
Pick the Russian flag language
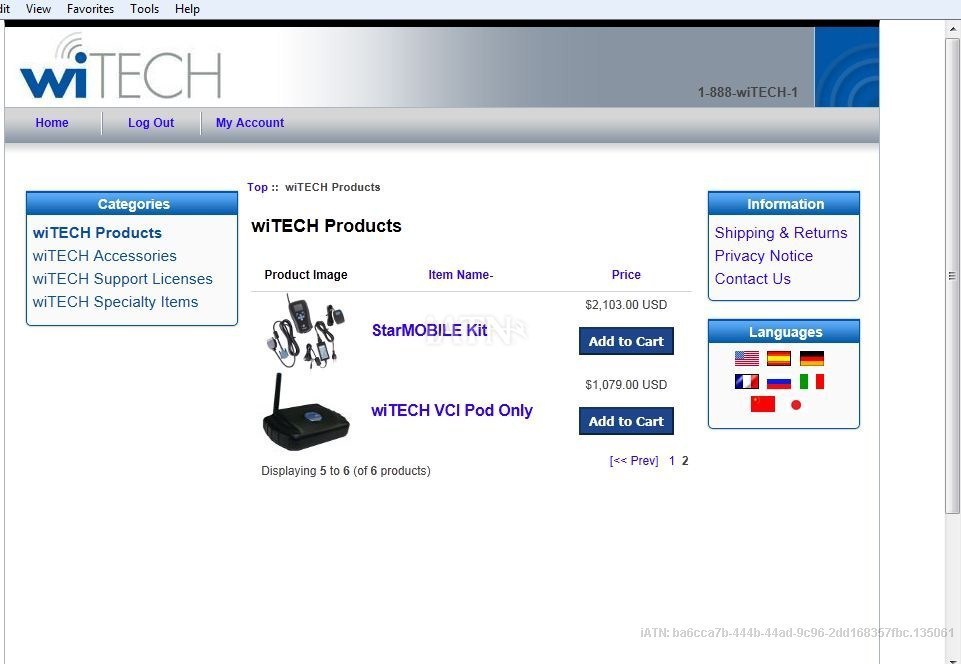point(779,381)
